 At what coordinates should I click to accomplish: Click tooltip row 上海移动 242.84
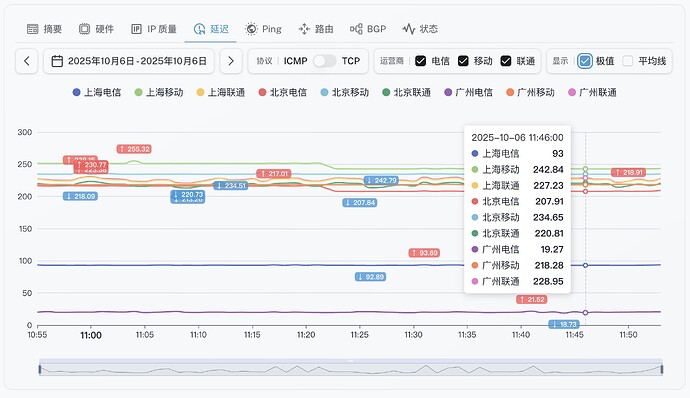(517, 170)
